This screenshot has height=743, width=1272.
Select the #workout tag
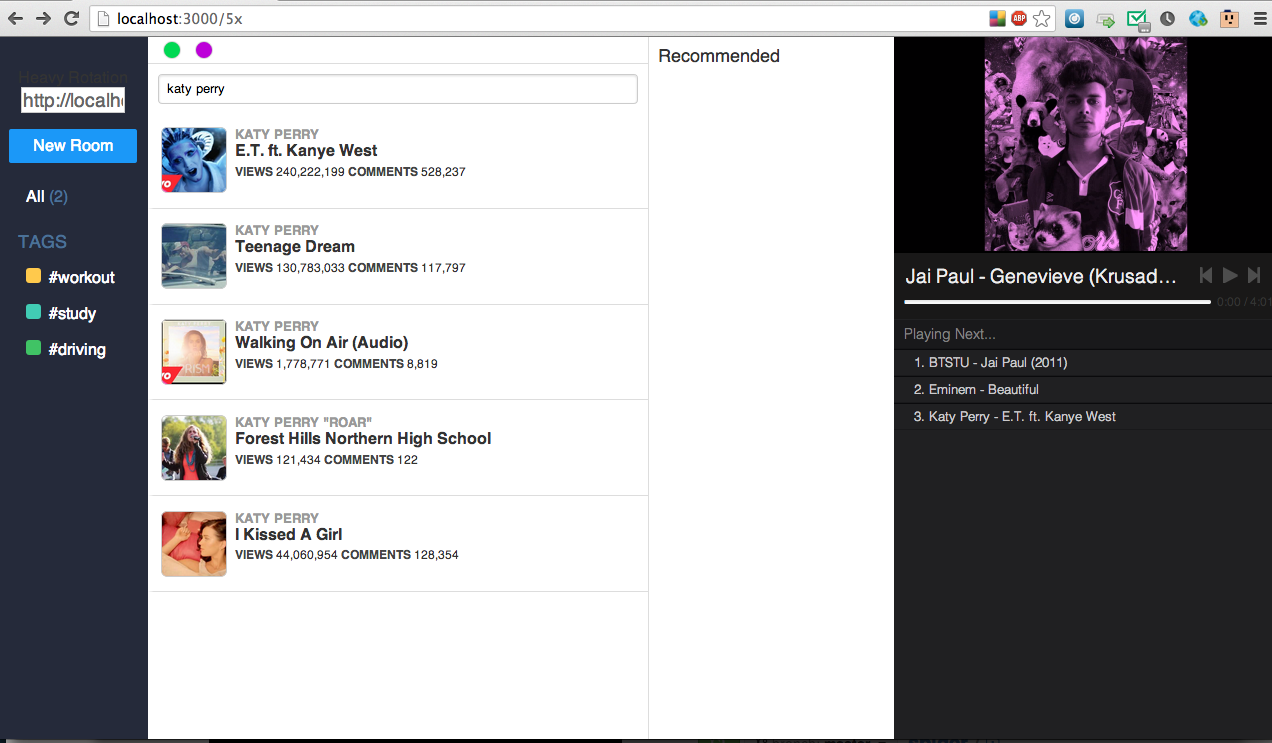tap(82, 277)
